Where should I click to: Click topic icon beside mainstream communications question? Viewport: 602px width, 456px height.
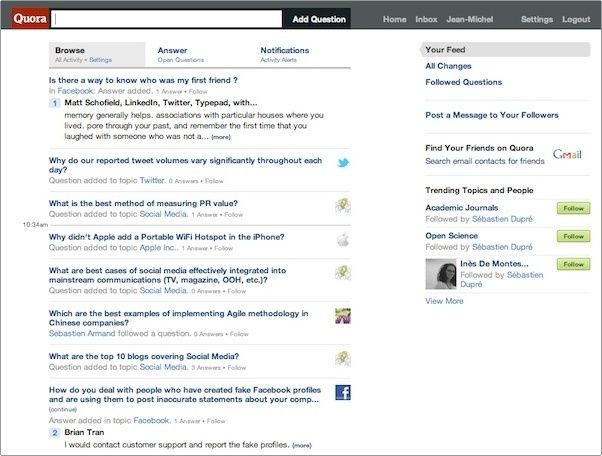[343, 273]
